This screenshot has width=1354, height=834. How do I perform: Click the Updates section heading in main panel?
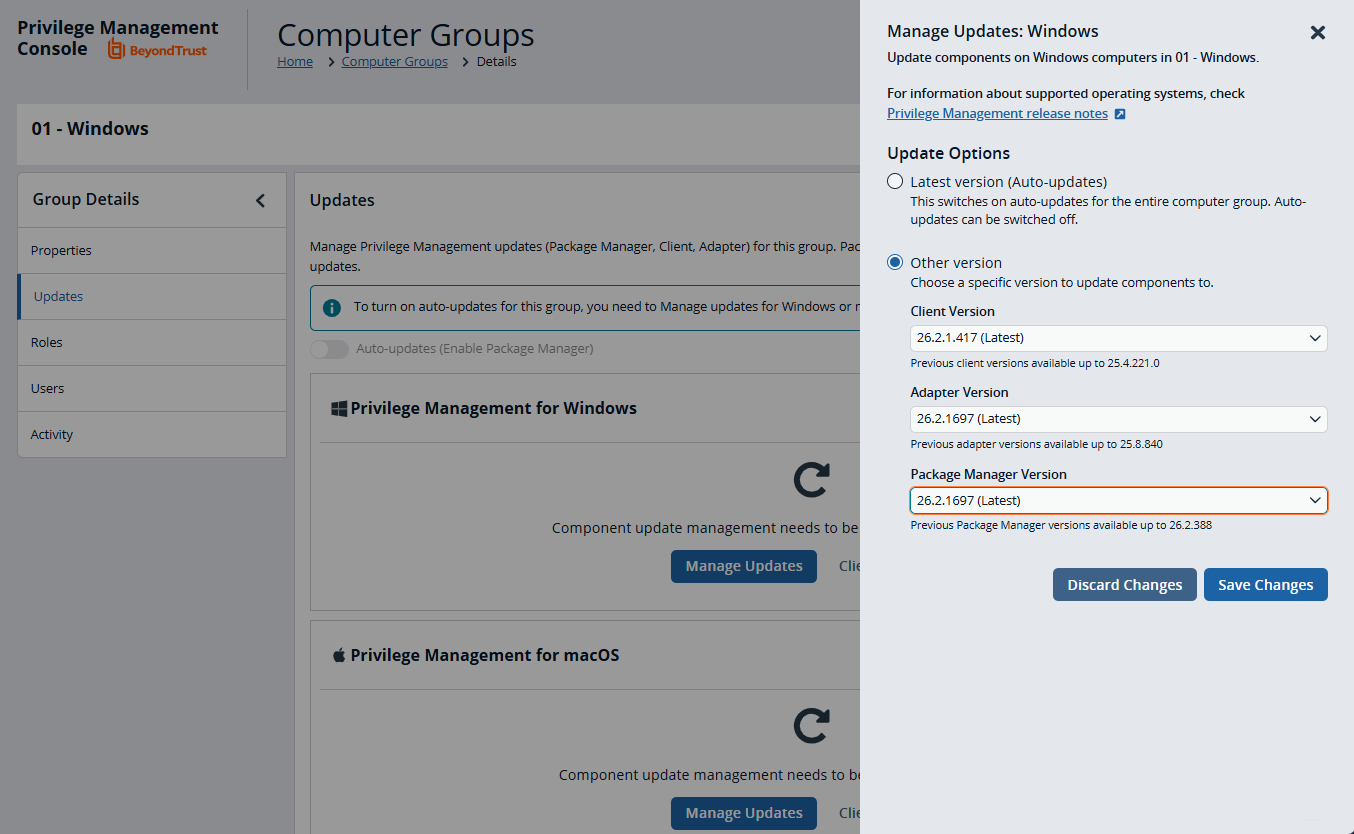pos(342,200)
